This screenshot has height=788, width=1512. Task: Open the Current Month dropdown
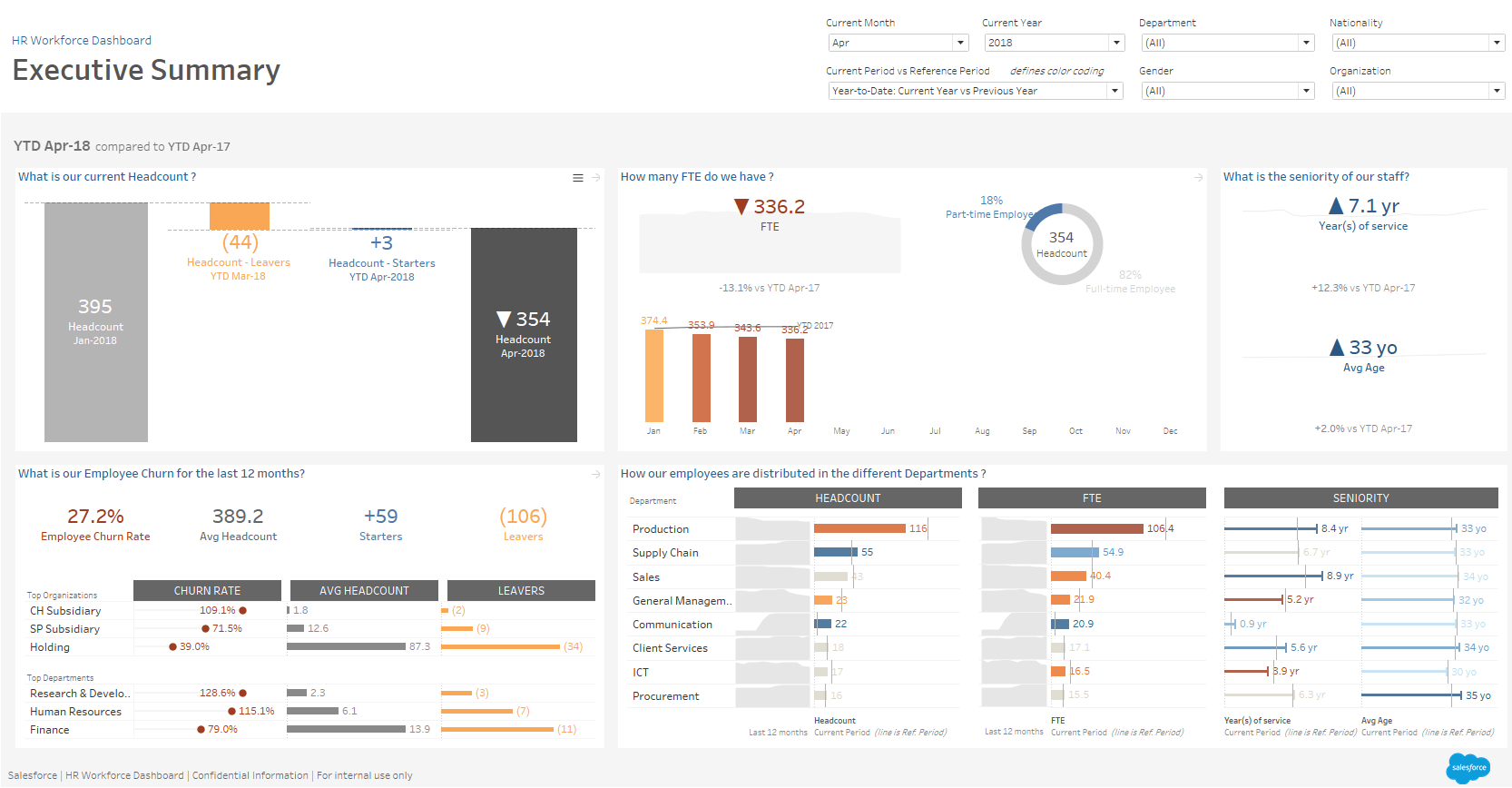(x=960, y=43)
